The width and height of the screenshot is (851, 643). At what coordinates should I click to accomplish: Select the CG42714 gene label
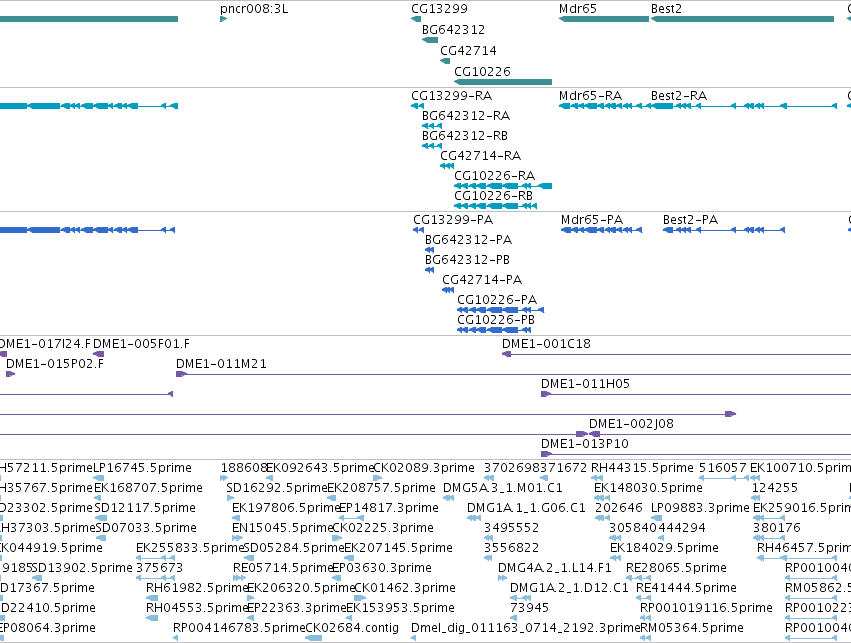pyautogui.click(x=468, y=51)
